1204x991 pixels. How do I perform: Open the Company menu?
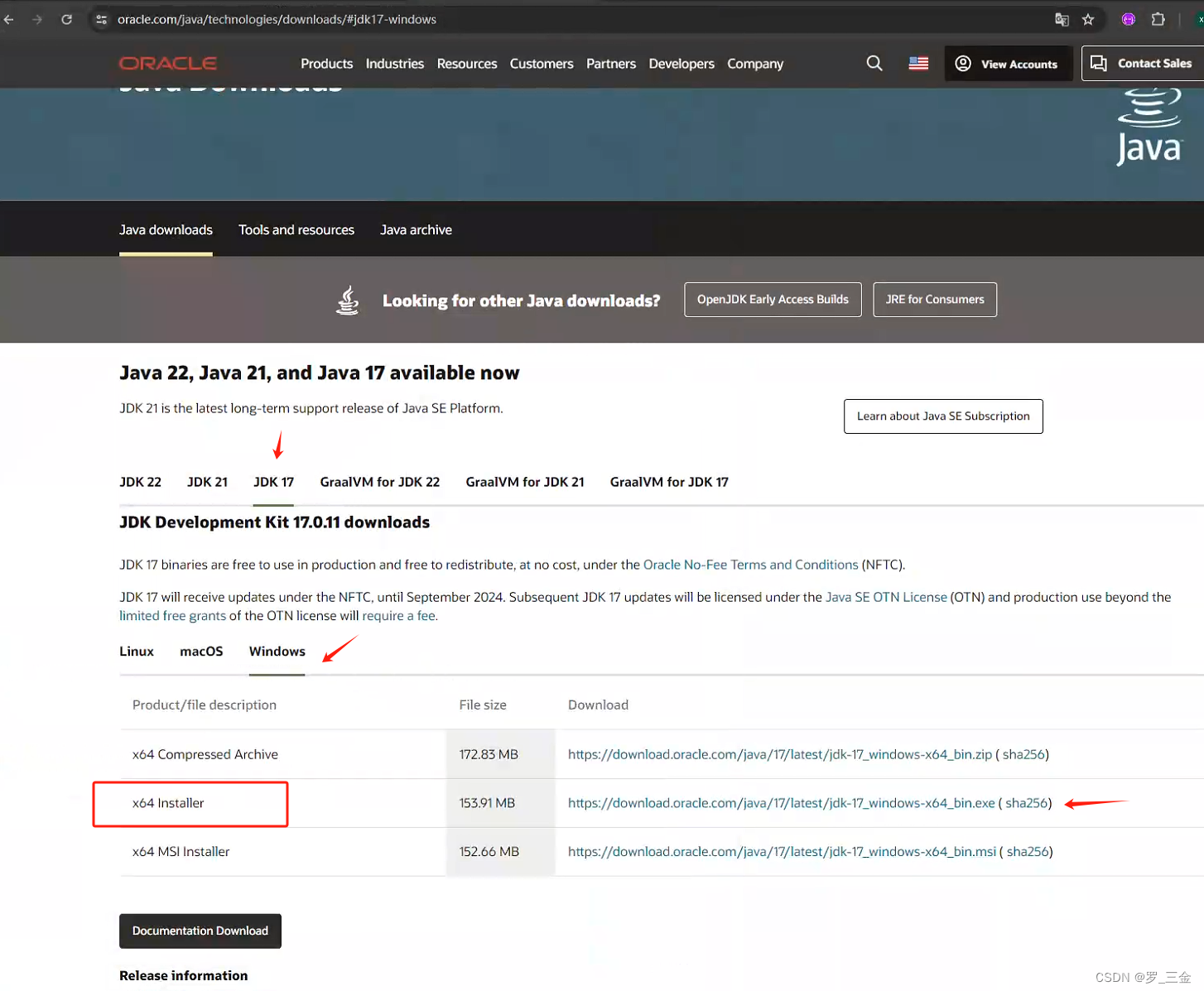pyautogui.click(x=755, y=64)
